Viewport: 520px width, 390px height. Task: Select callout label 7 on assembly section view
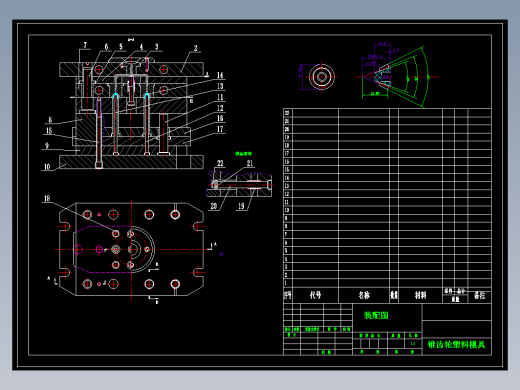(85, 45)
